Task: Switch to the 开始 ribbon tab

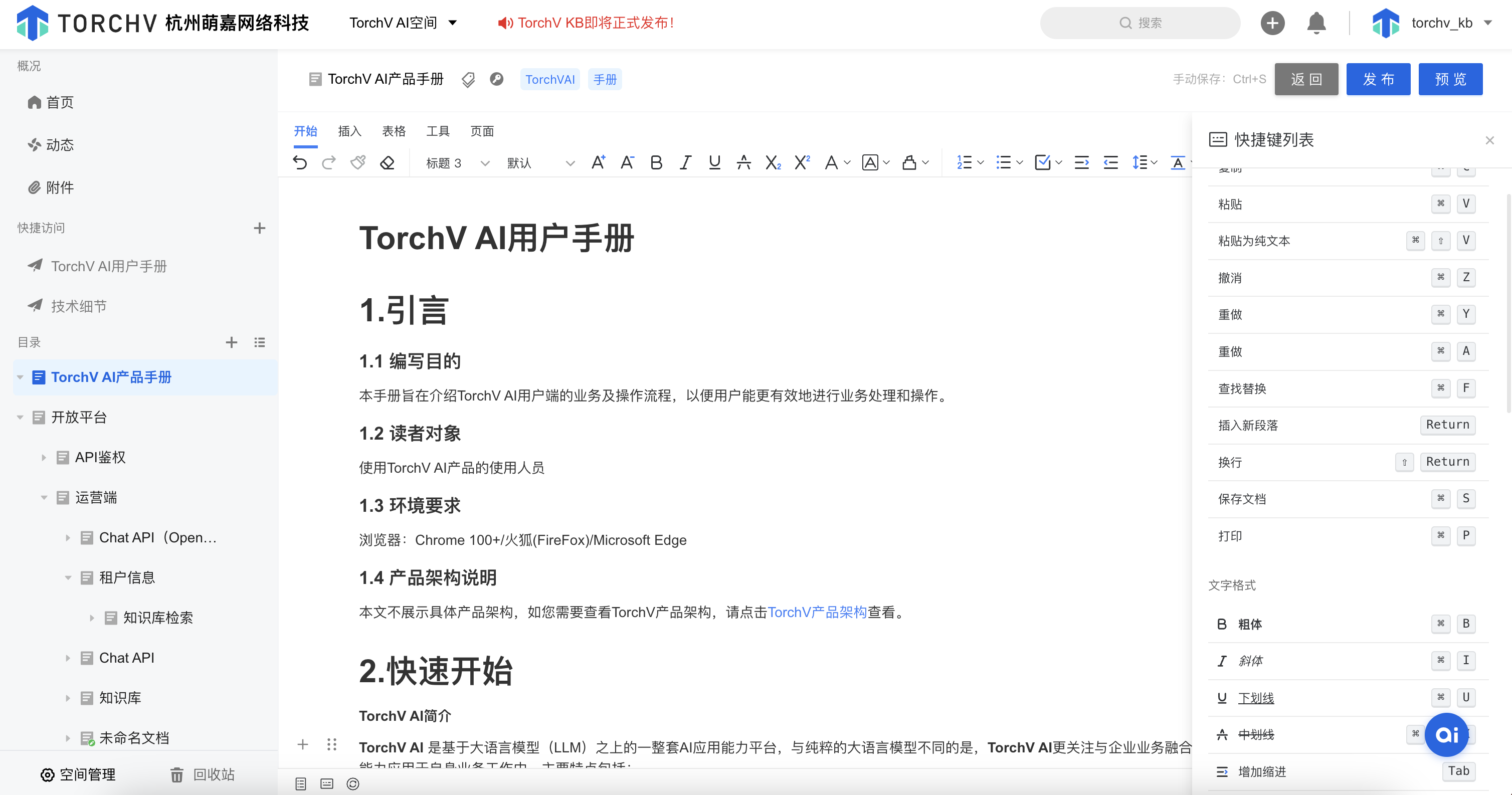Action: coord(305,131)
